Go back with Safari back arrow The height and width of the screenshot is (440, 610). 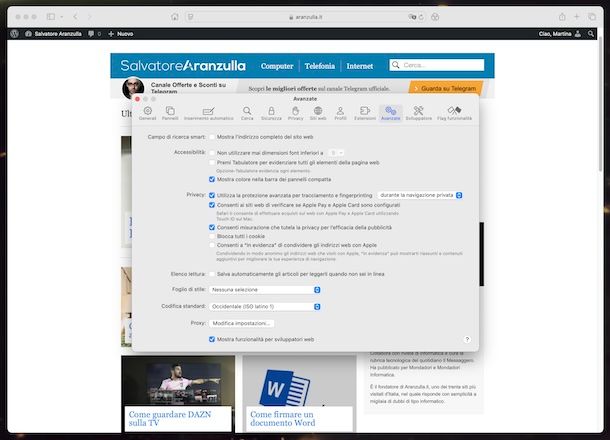pos(75,17)
